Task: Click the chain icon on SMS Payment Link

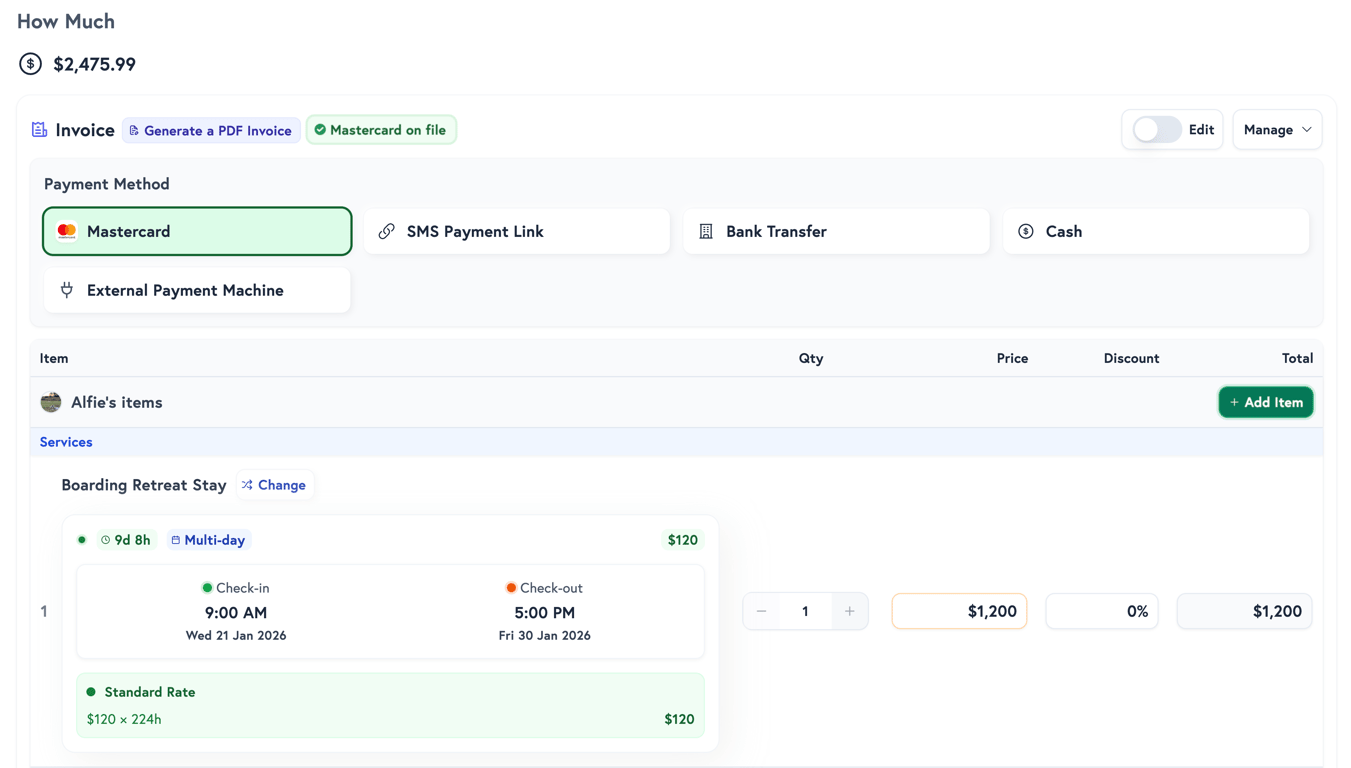Action: tap(386, 231)
